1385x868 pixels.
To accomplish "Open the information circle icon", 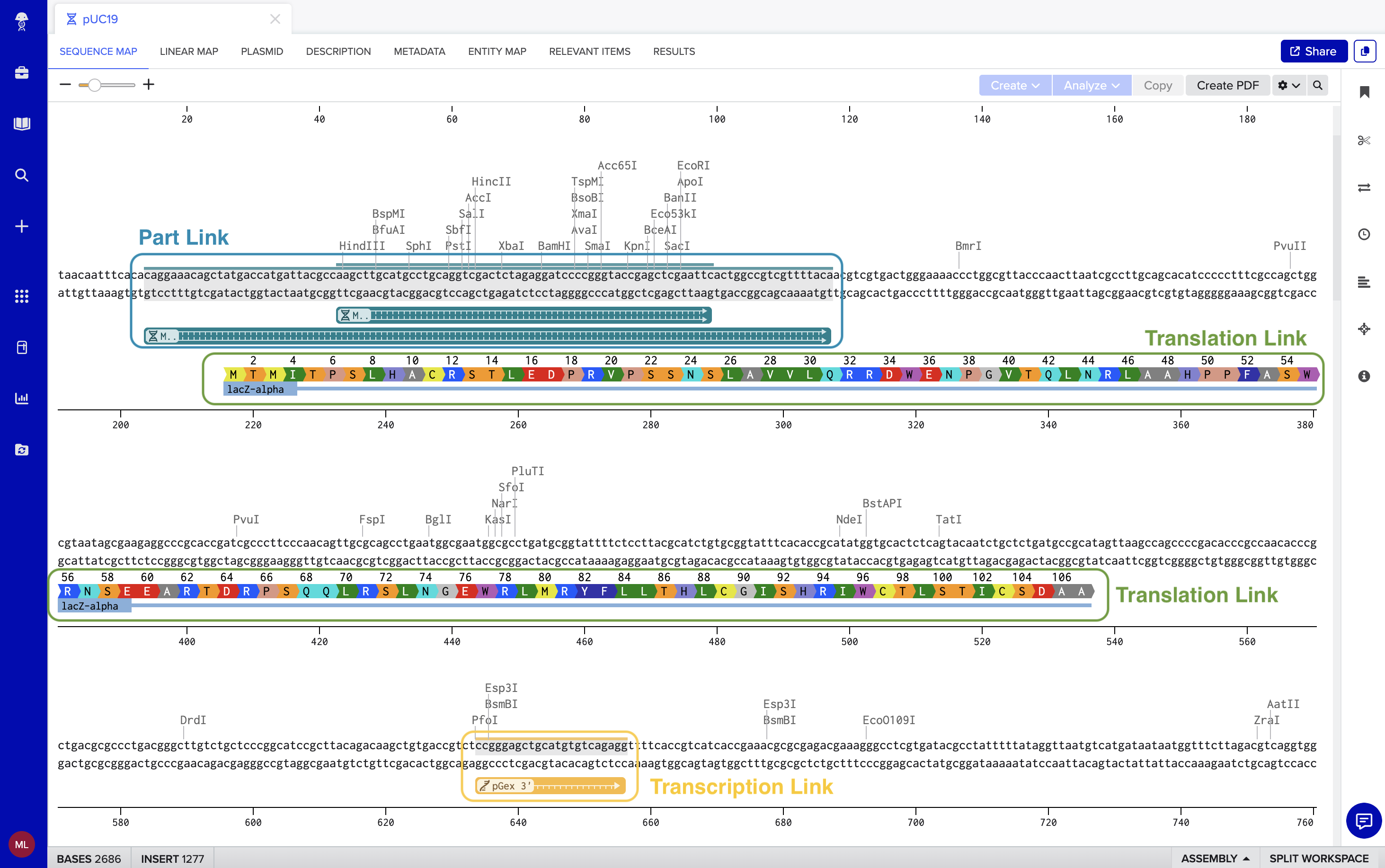I will pyautogui.click(x=1364, y=376).
